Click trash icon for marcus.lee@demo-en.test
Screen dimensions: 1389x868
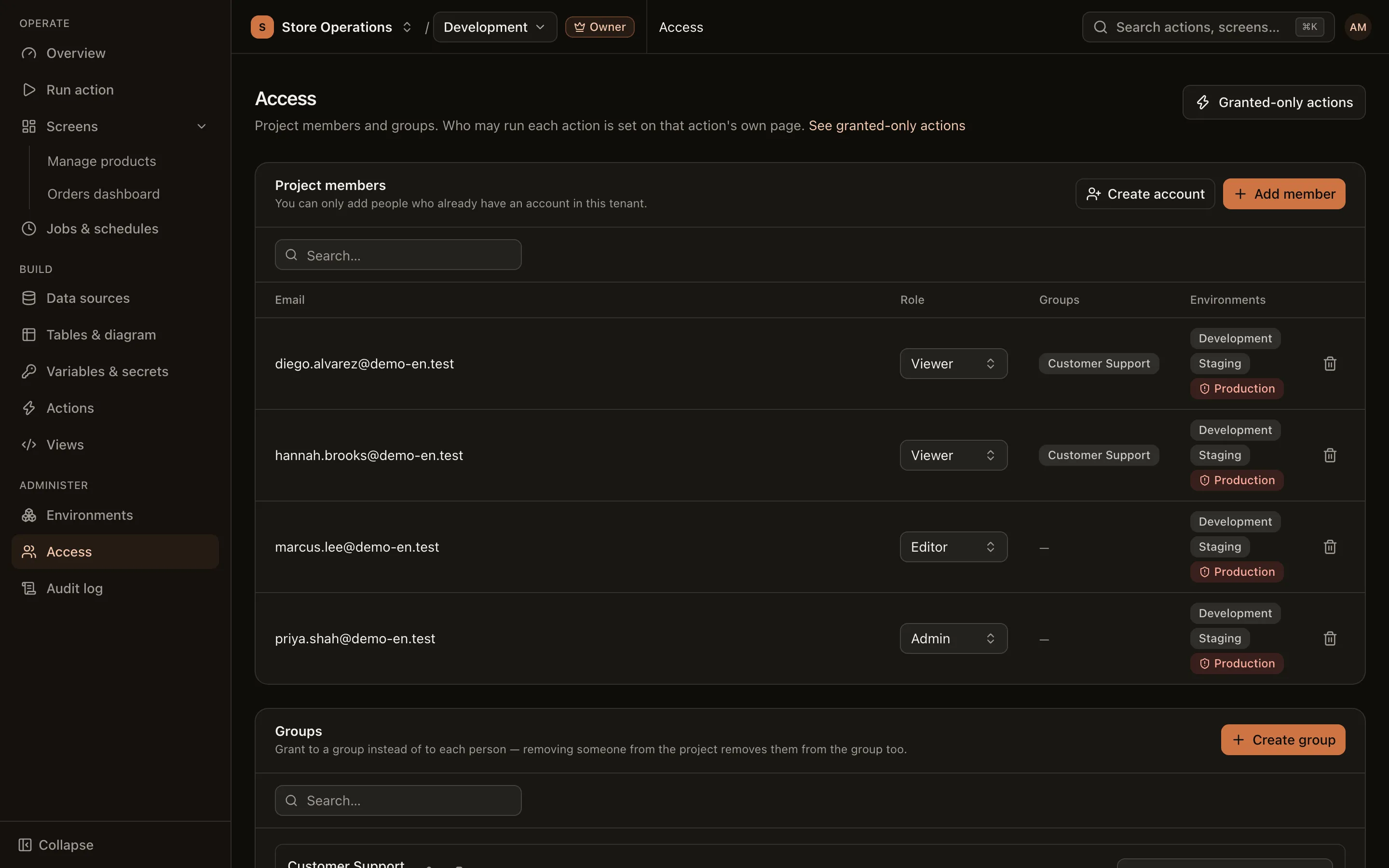1330,546
